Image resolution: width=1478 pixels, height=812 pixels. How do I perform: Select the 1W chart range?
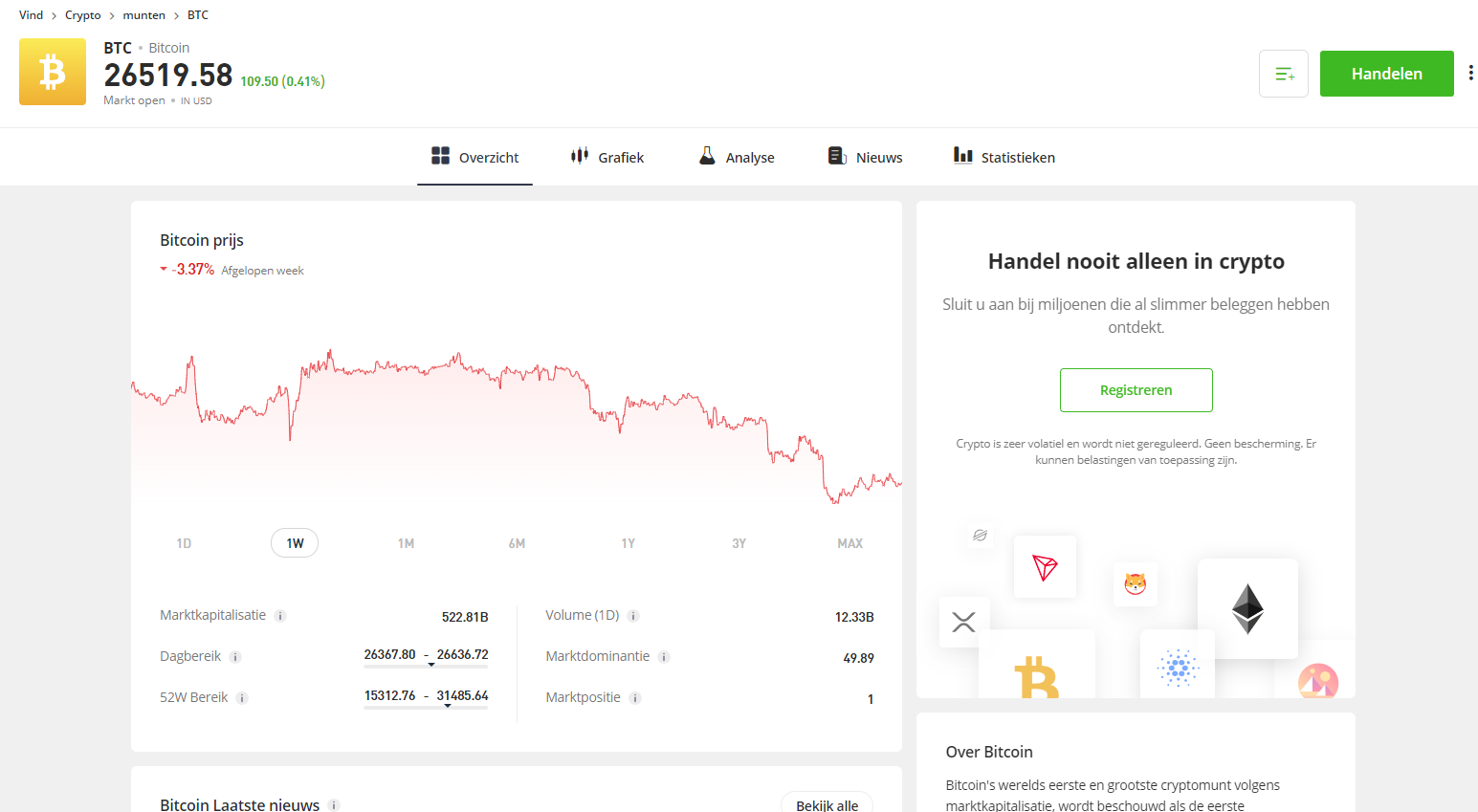(x=295, y=543)
